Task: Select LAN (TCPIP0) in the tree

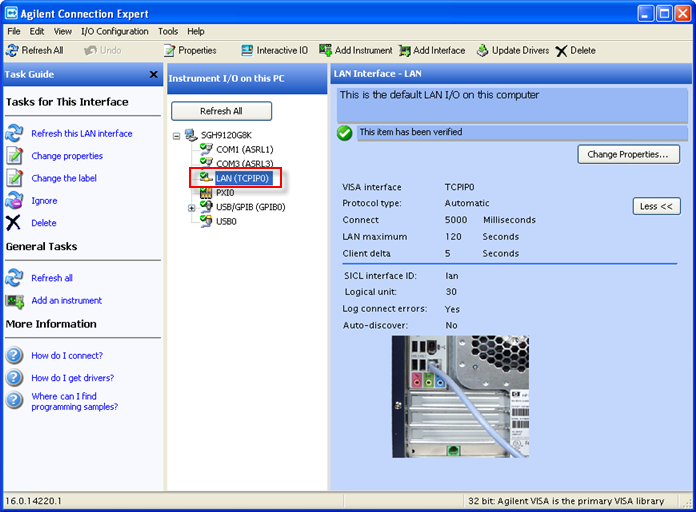Action: [x=242, y=178]
